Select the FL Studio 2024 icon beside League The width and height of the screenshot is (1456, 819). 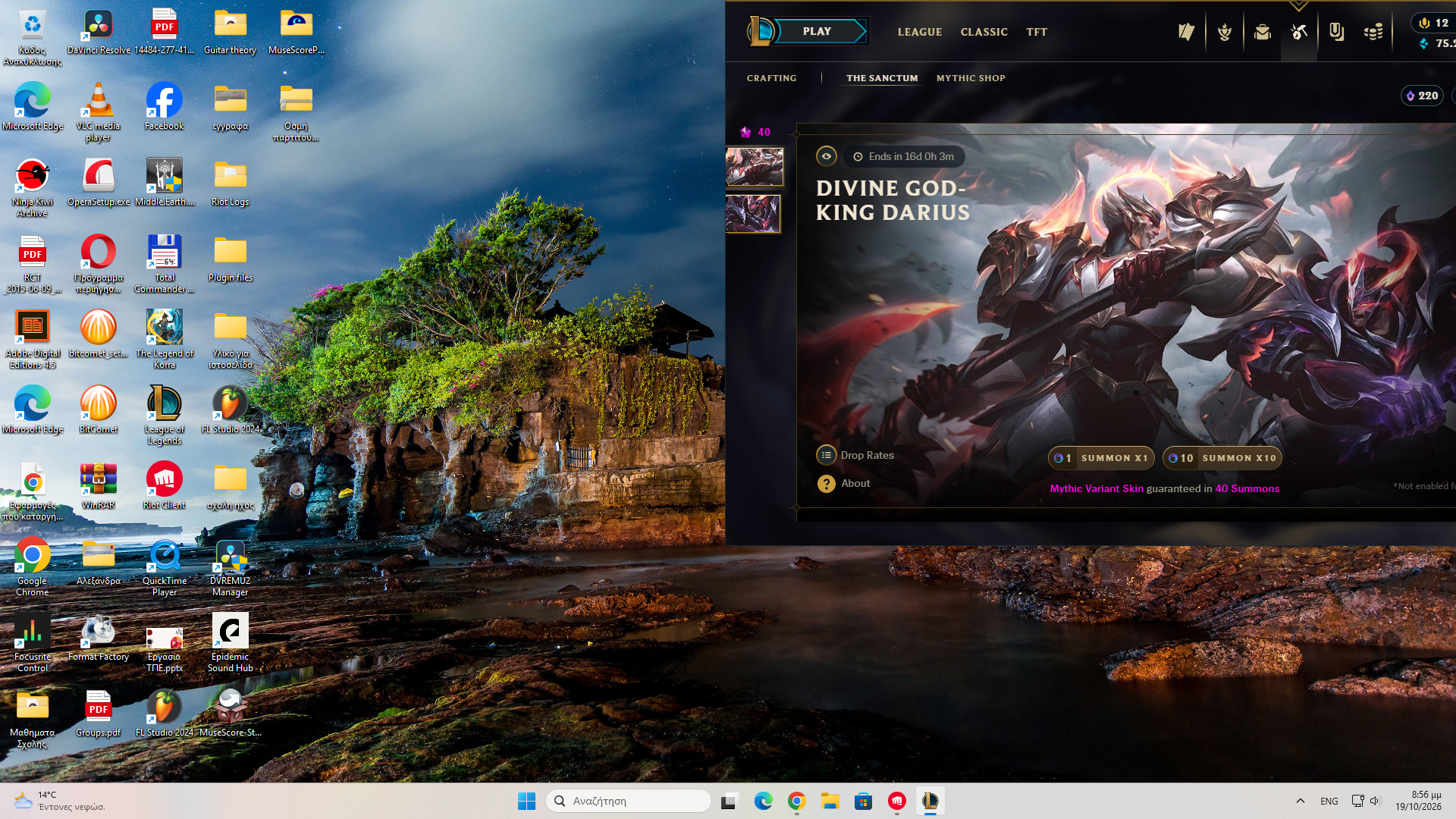tap(231, 409)
